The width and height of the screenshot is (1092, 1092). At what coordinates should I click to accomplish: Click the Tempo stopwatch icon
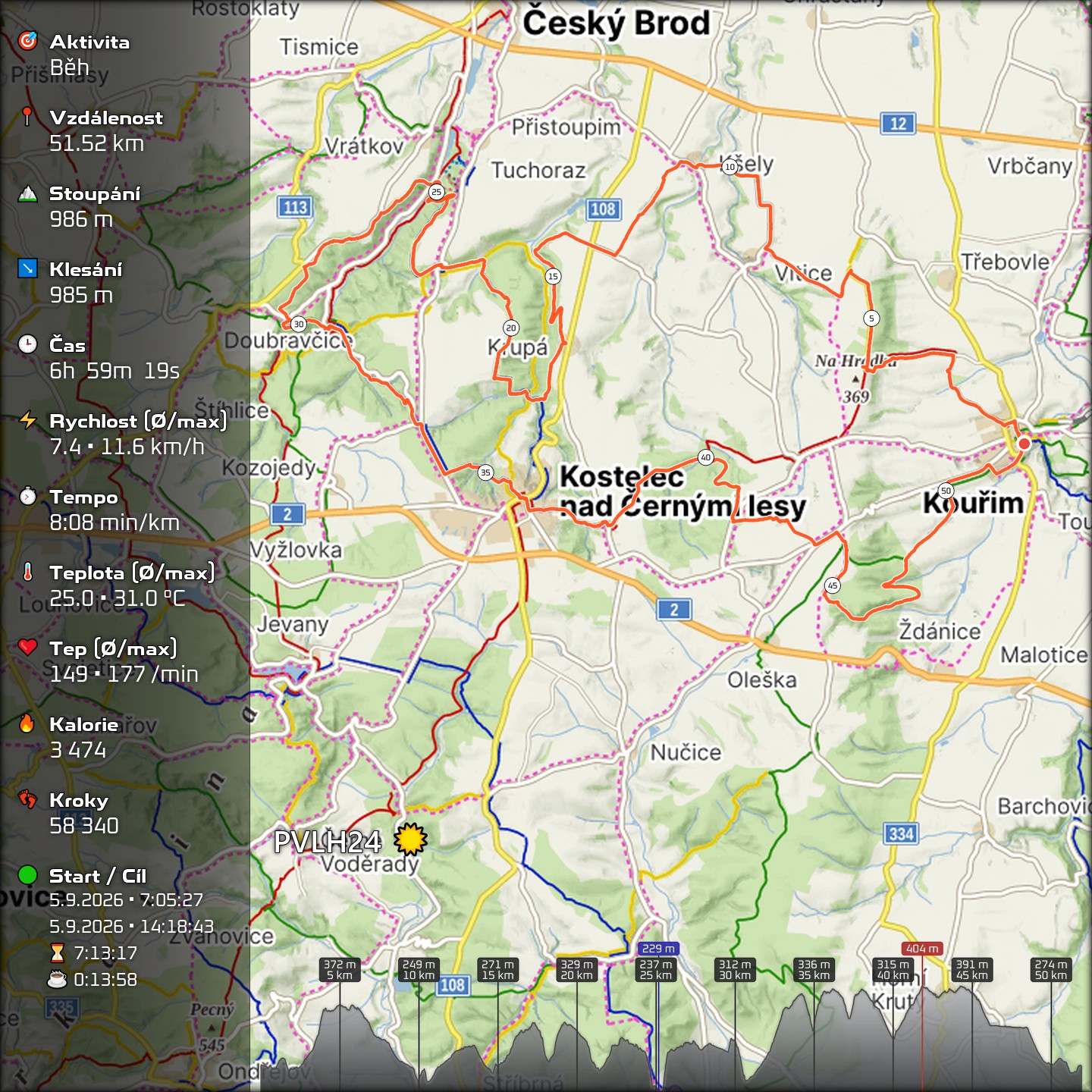click(x=28, y=496)
